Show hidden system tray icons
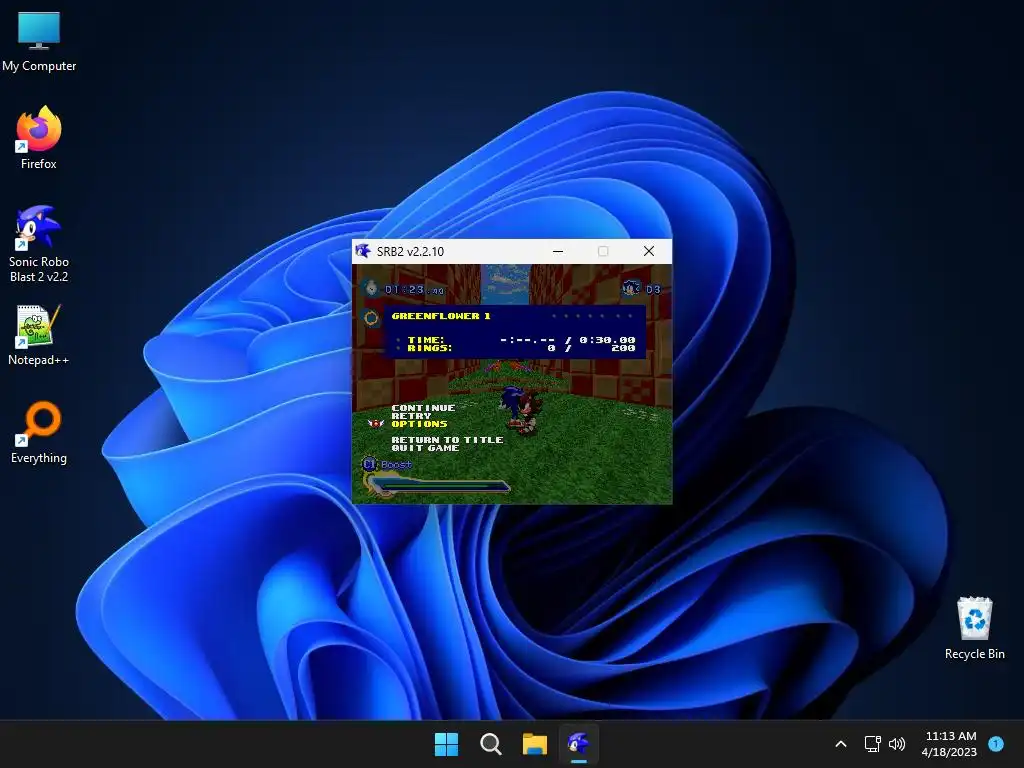Viewport: 1024px width, 768px height. click(841, 744)
